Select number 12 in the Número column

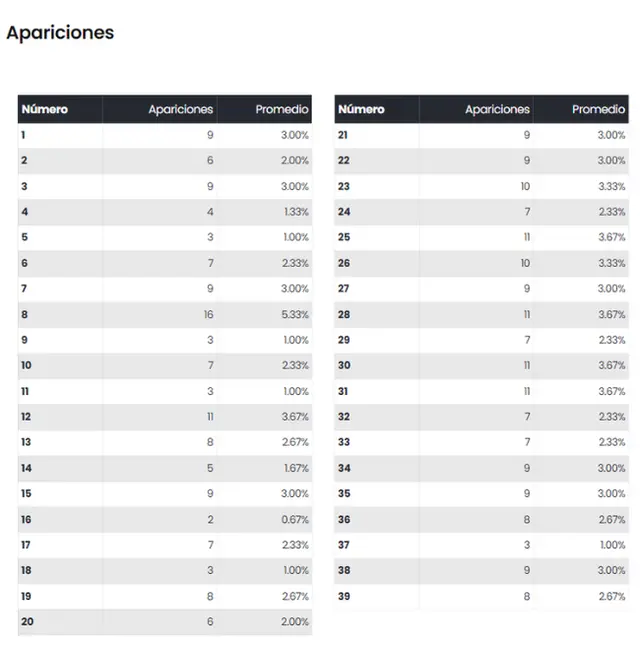[x=26, y=417]
